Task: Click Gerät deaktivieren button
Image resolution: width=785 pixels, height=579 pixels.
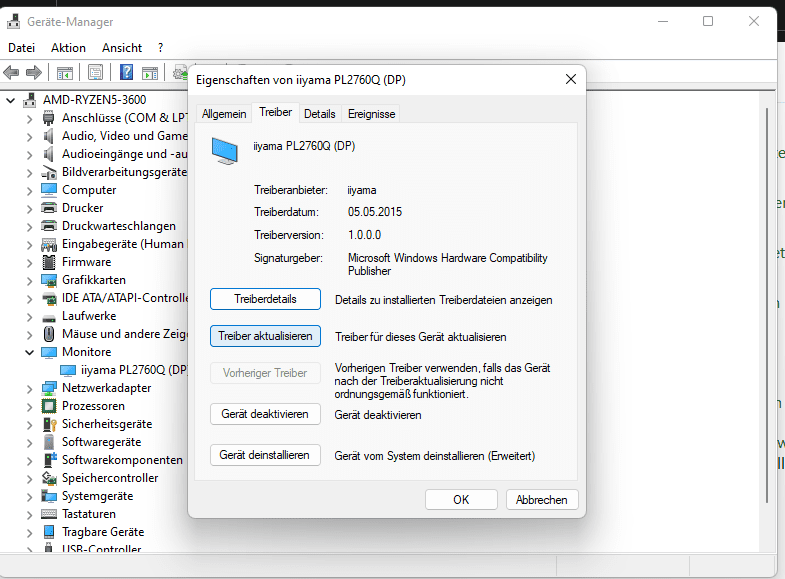Action: point(265,414)
